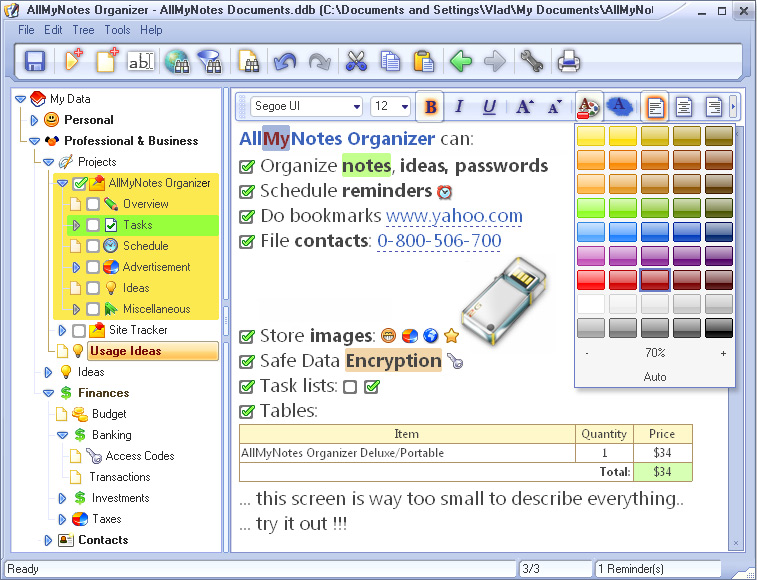Check the Schedule tree checkbox

tap(93, 246)
